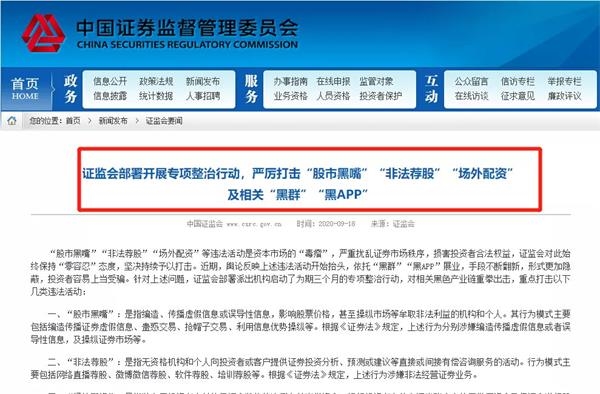Screen dimensions: 600x394
Task: Click the article headline 证监会部署开展专项整治行动
Action: 297,173
